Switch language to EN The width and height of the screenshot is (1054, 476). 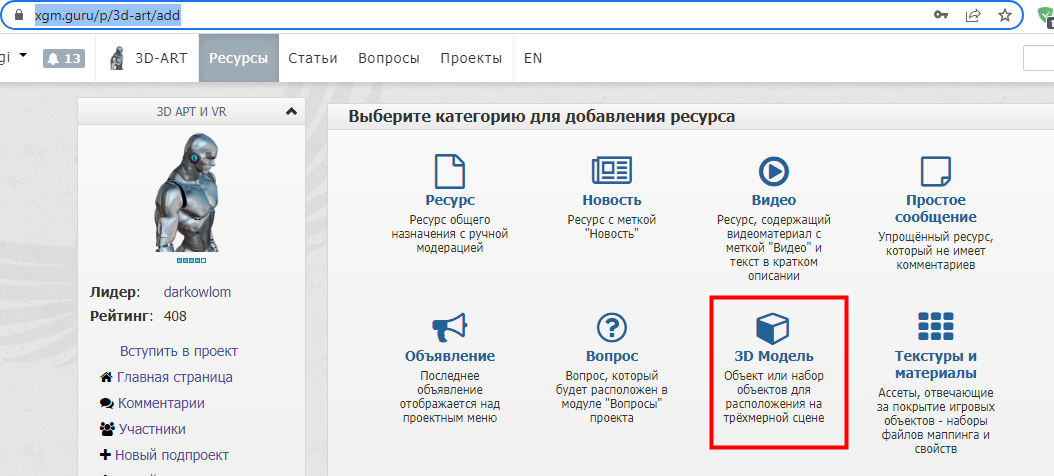[x=533, y=58]
